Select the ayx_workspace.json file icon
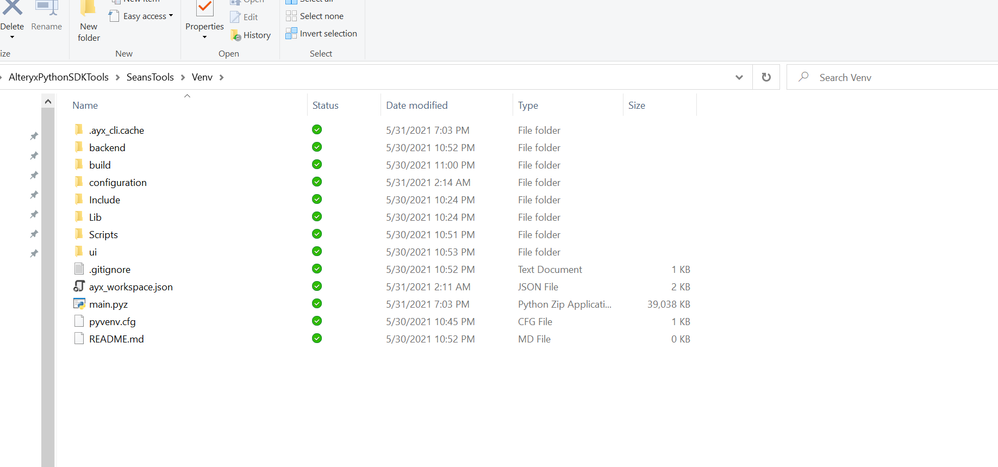Screen dimensions: 998x467 [79, 286]
